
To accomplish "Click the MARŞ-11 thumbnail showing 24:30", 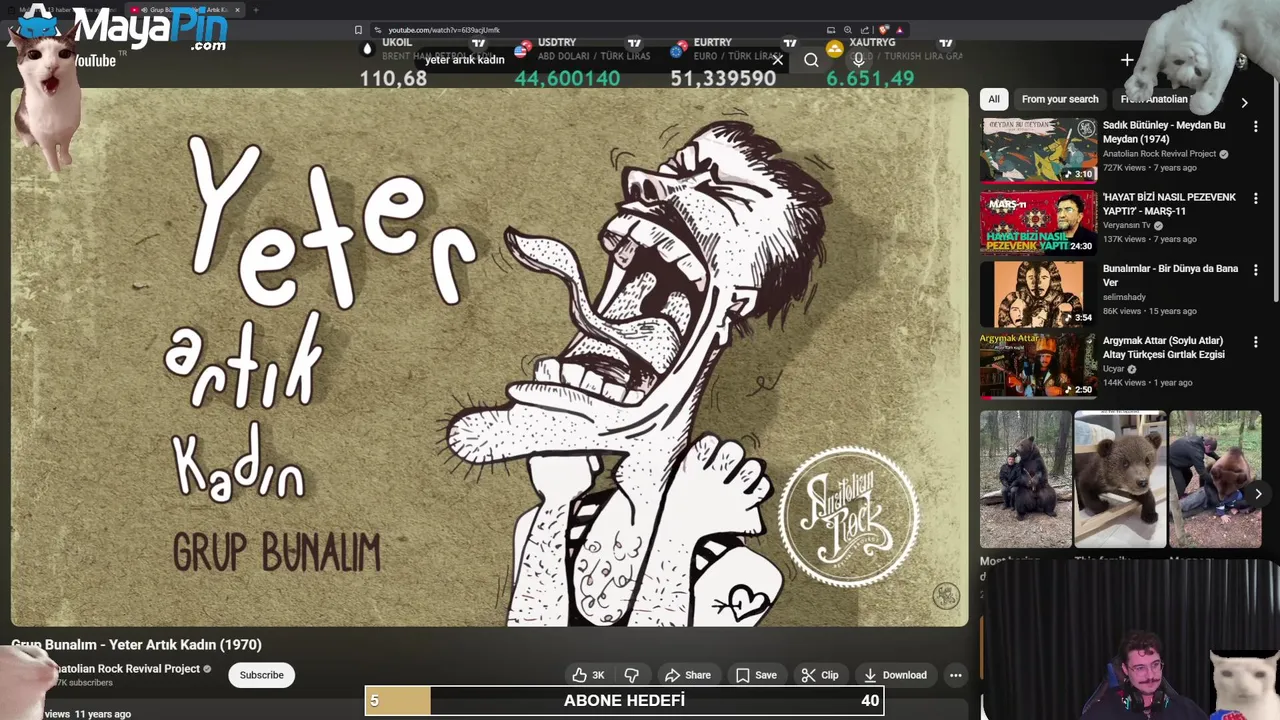I will pos(1038,221).
